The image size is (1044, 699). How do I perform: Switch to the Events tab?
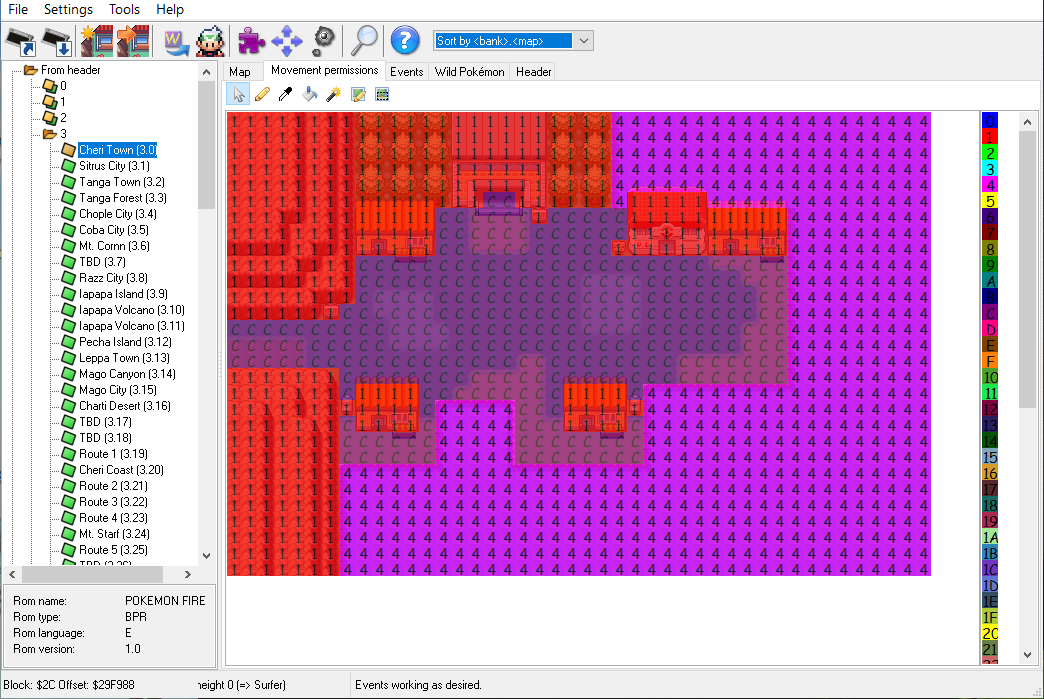(x=407, y=72)
